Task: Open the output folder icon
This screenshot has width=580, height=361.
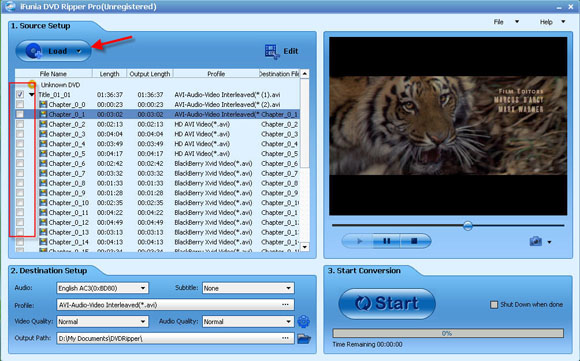Action: (x=304, y=338)
